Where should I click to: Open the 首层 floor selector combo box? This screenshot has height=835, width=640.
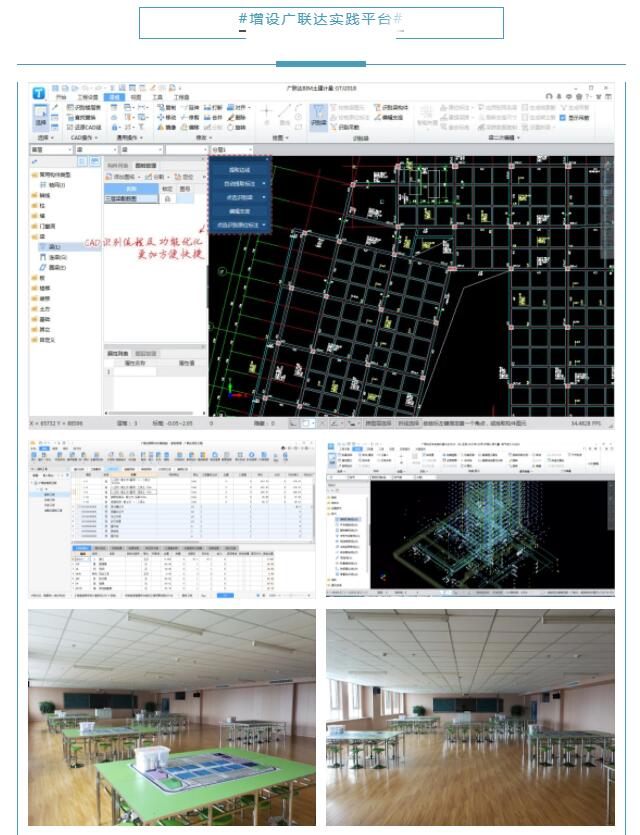[51, 150]
